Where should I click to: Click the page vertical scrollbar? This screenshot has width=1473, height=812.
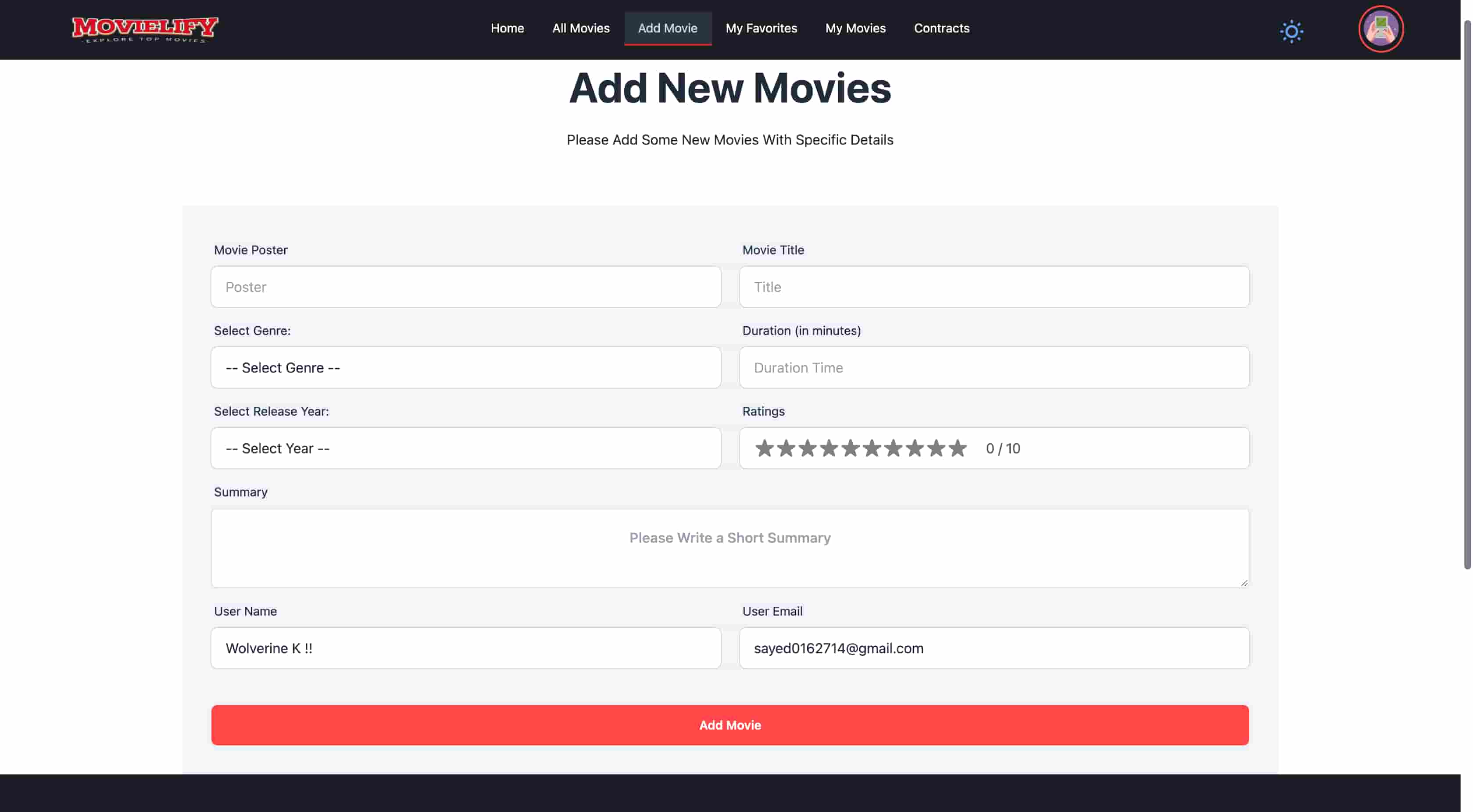click(x=1467, y=294)
